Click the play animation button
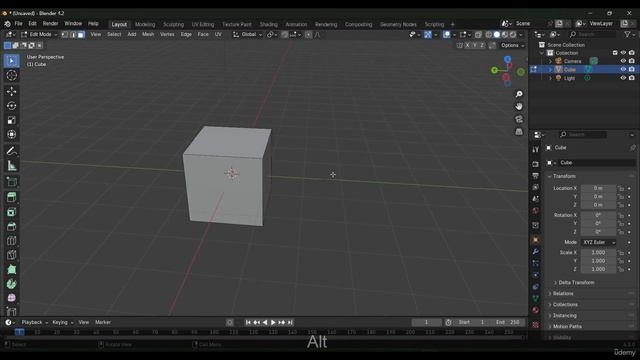640x360 pixels. (273, 322)
